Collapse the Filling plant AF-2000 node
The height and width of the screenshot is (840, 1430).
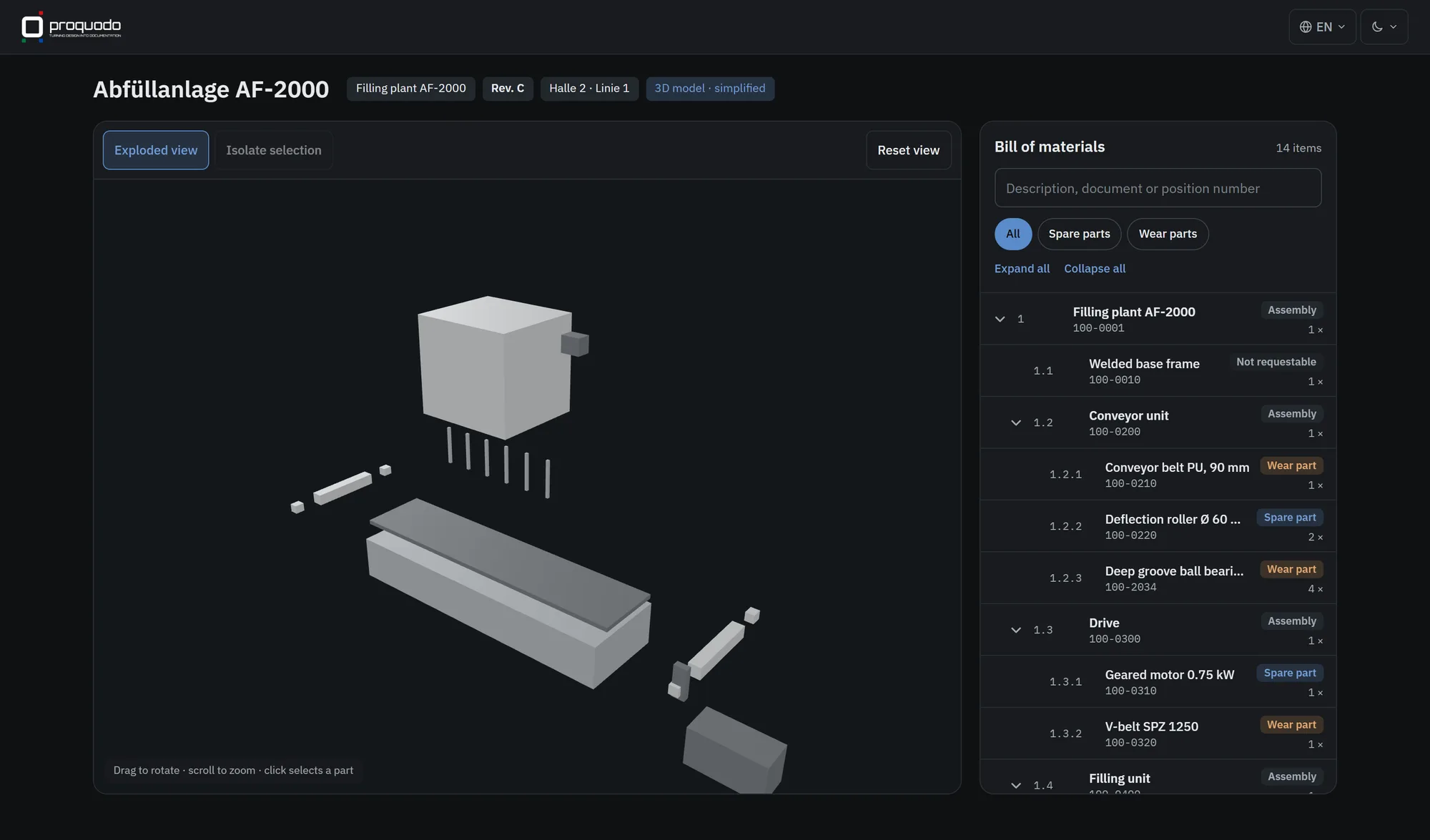1000,319
